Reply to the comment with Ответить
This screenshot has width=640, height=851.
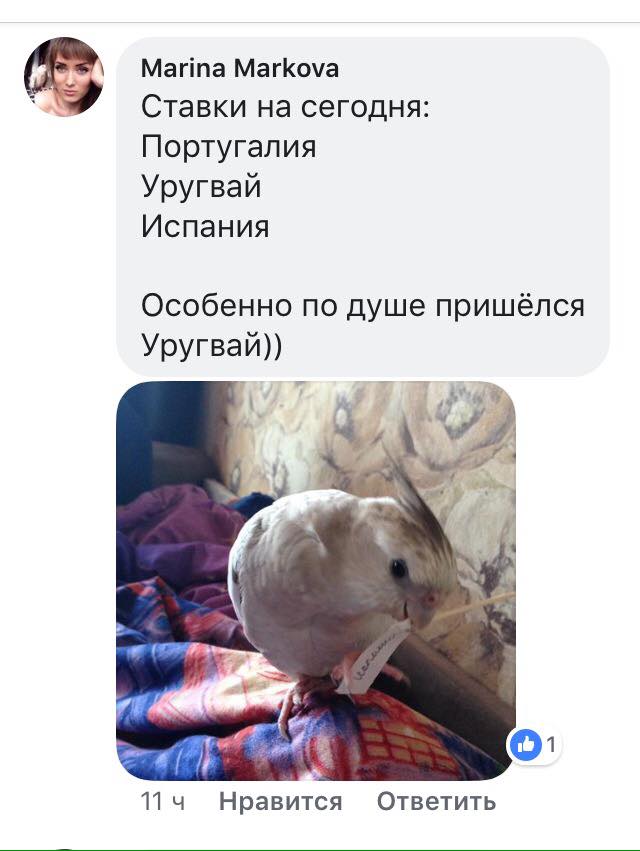[436, 801]
